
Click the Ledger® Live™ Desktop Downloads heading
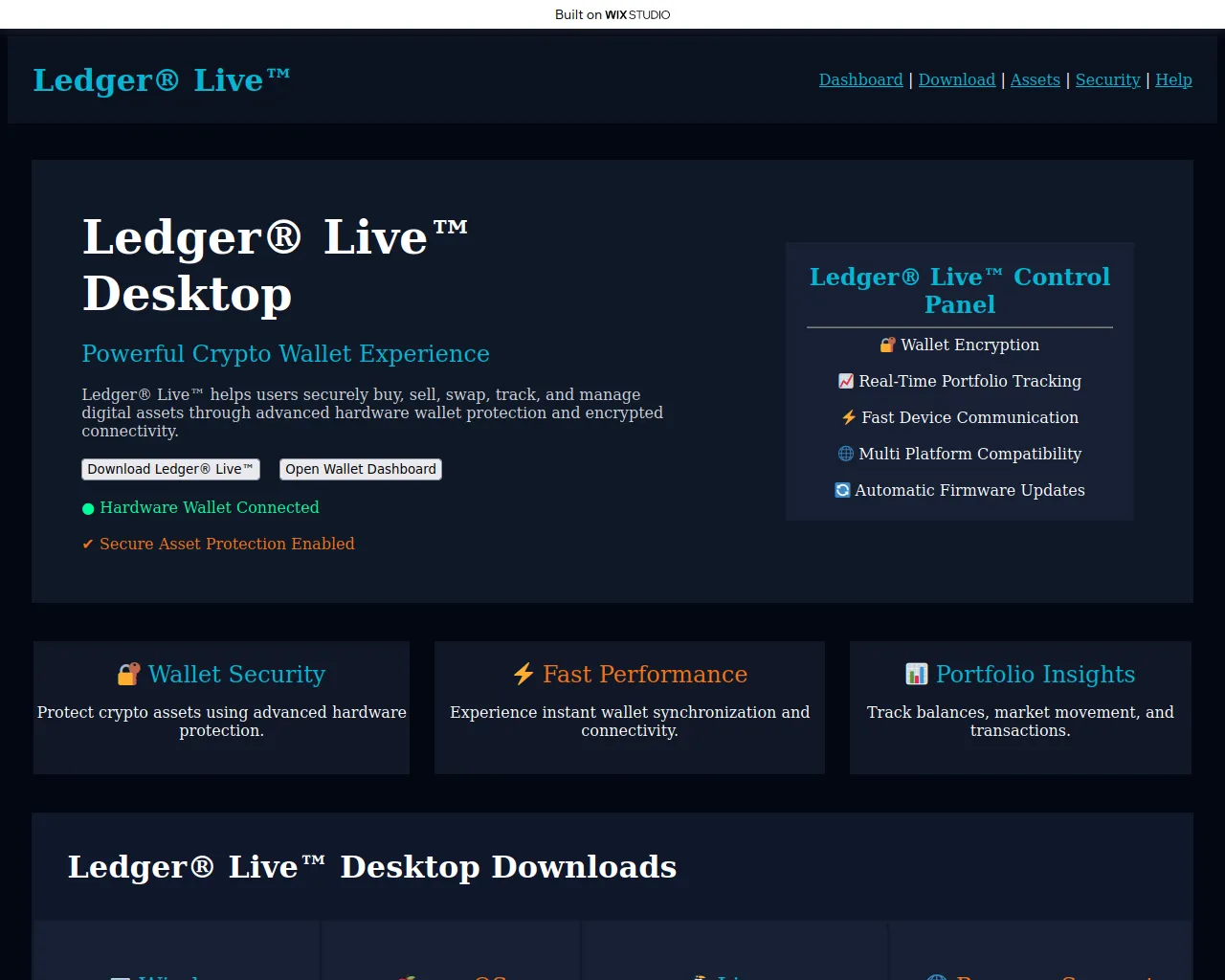tap(372, 866)
